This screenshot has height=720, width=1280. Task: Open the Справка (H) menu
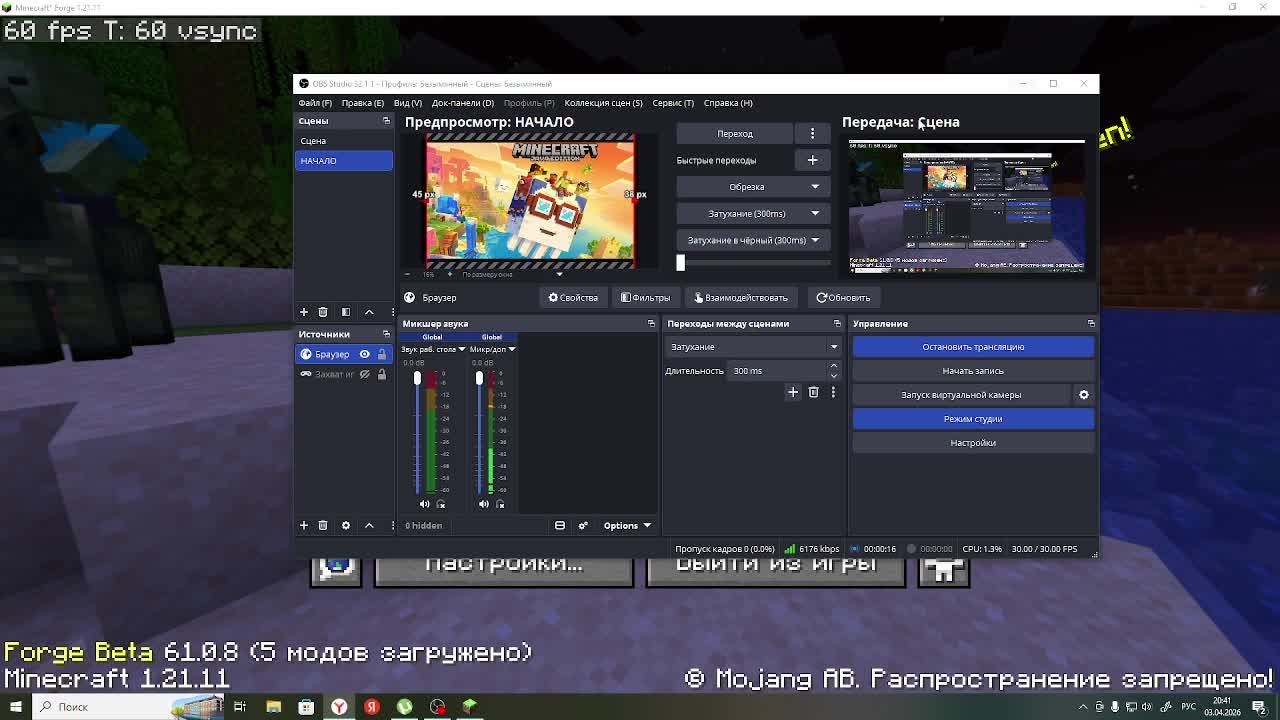click(x=728, y=103)
